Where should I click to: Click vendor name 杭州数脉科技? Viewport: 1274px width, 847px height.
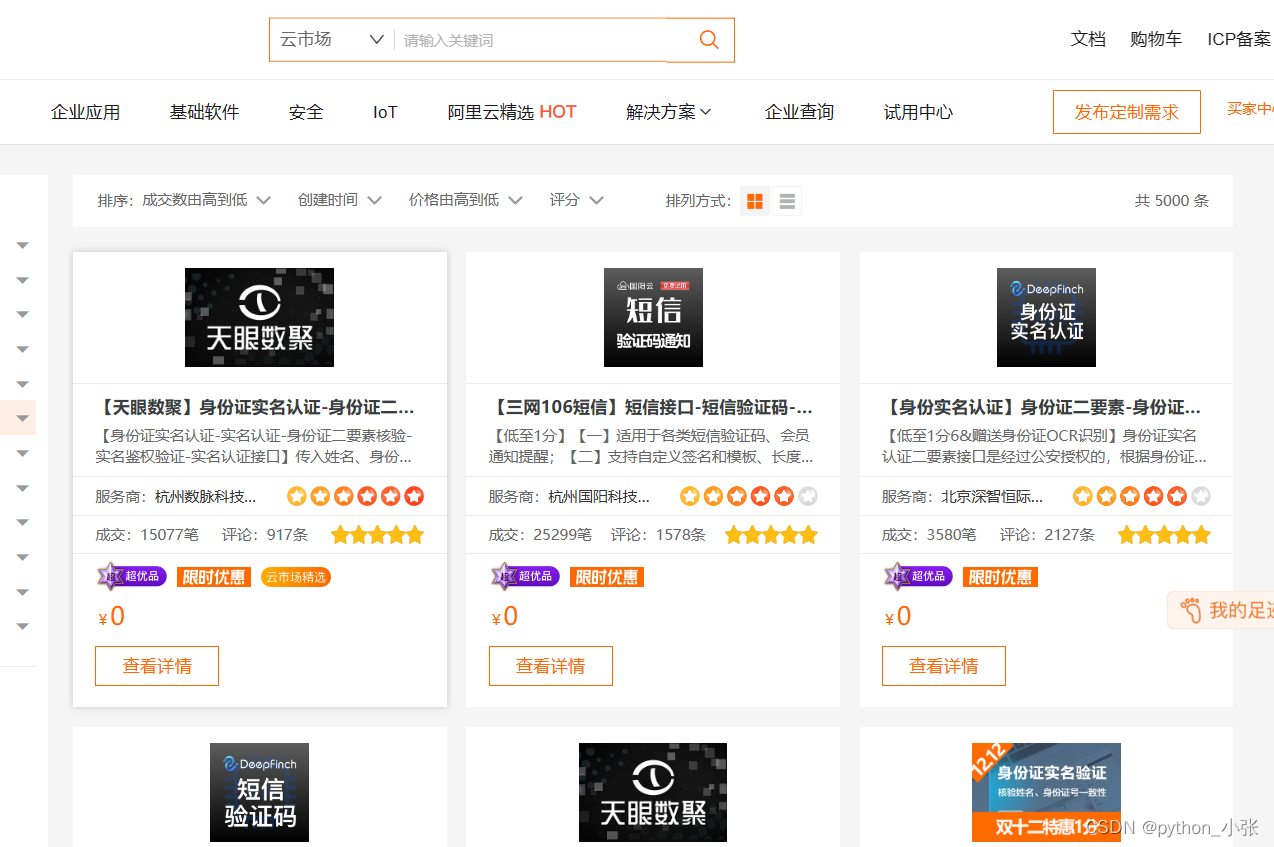pyautogui.click(x=206, y=496)
